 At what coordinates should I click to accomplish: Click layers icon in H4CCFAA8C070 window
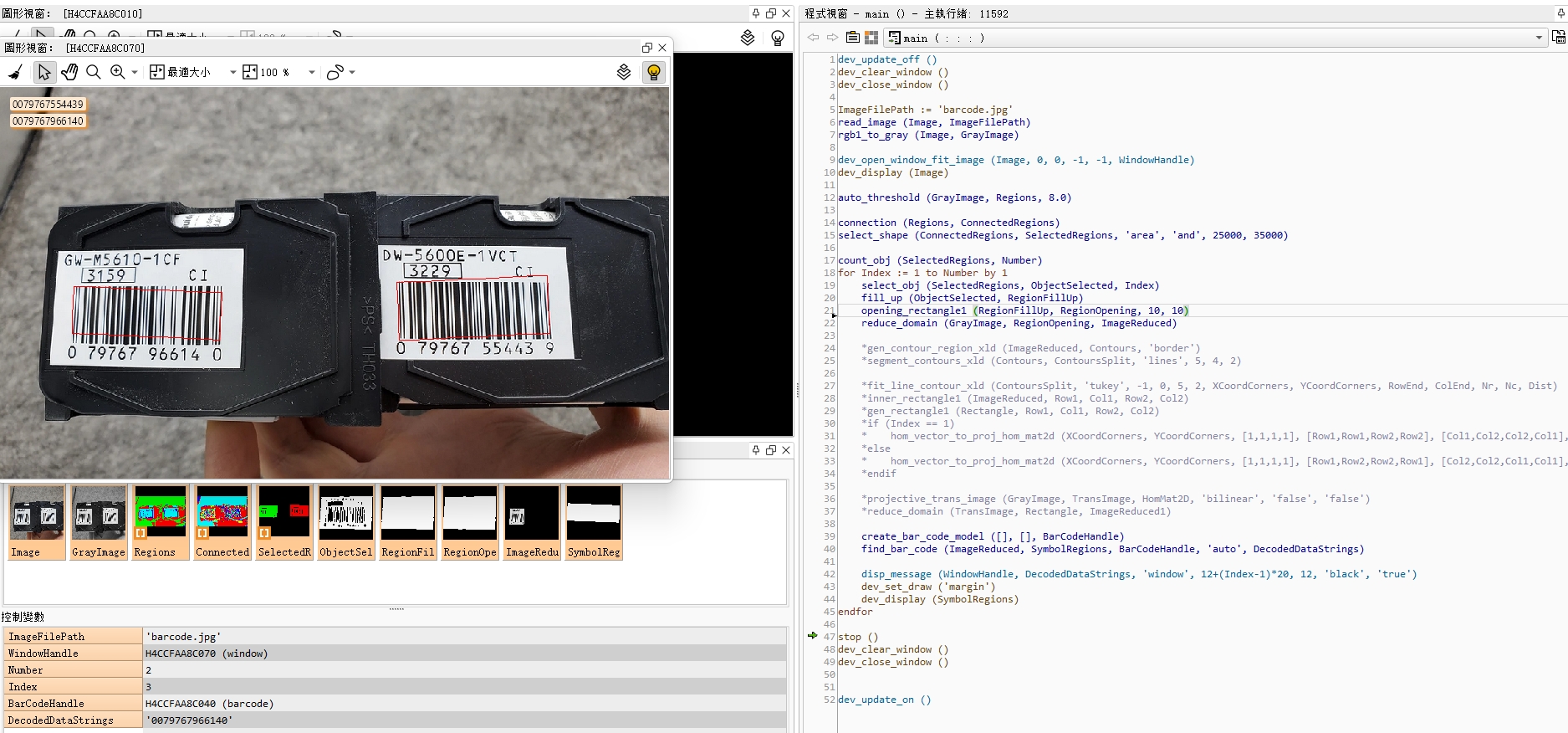pyautogui.click(x=624, y=73)
